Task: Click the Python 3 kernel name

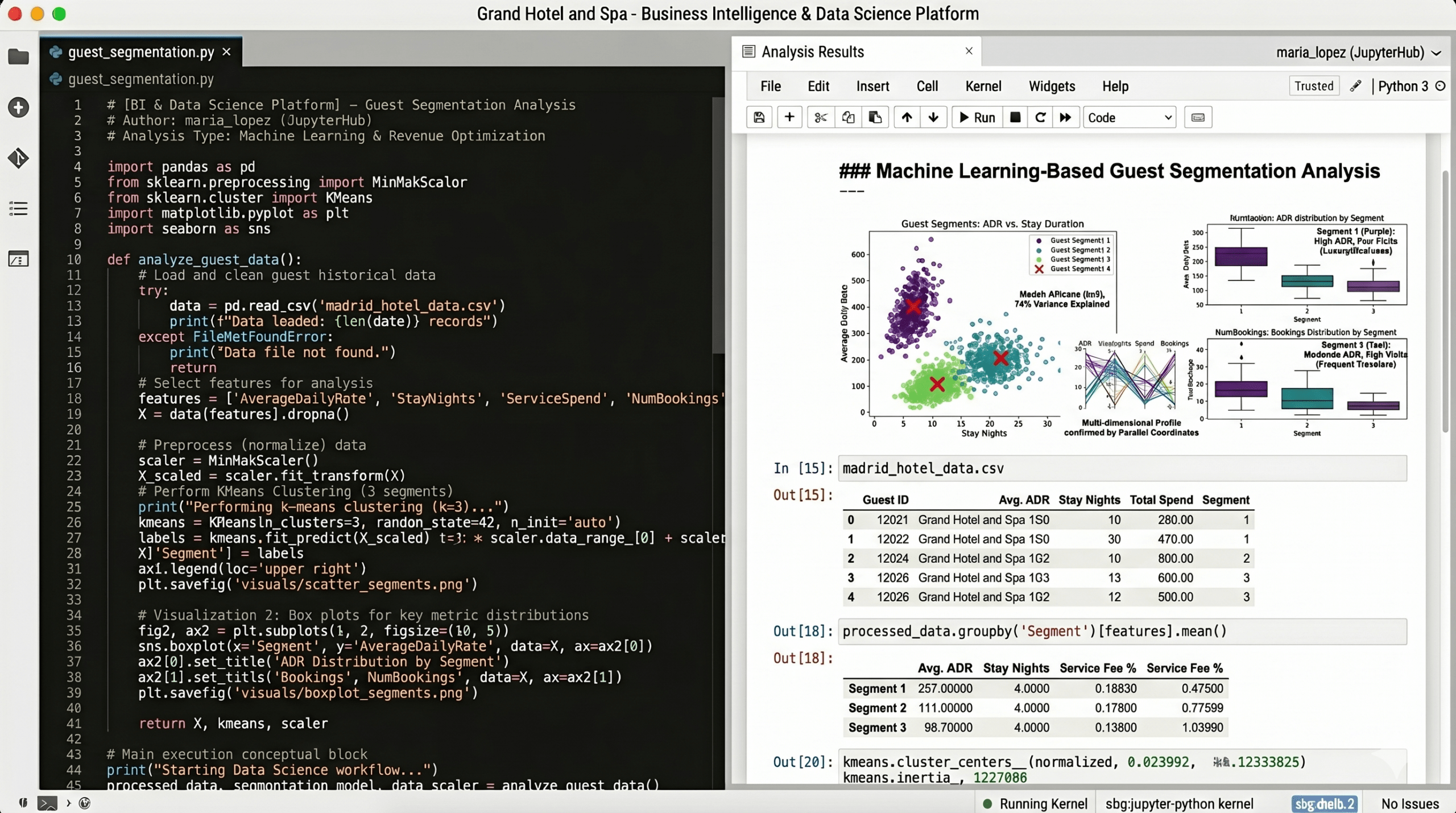Action: [1403, 86]
